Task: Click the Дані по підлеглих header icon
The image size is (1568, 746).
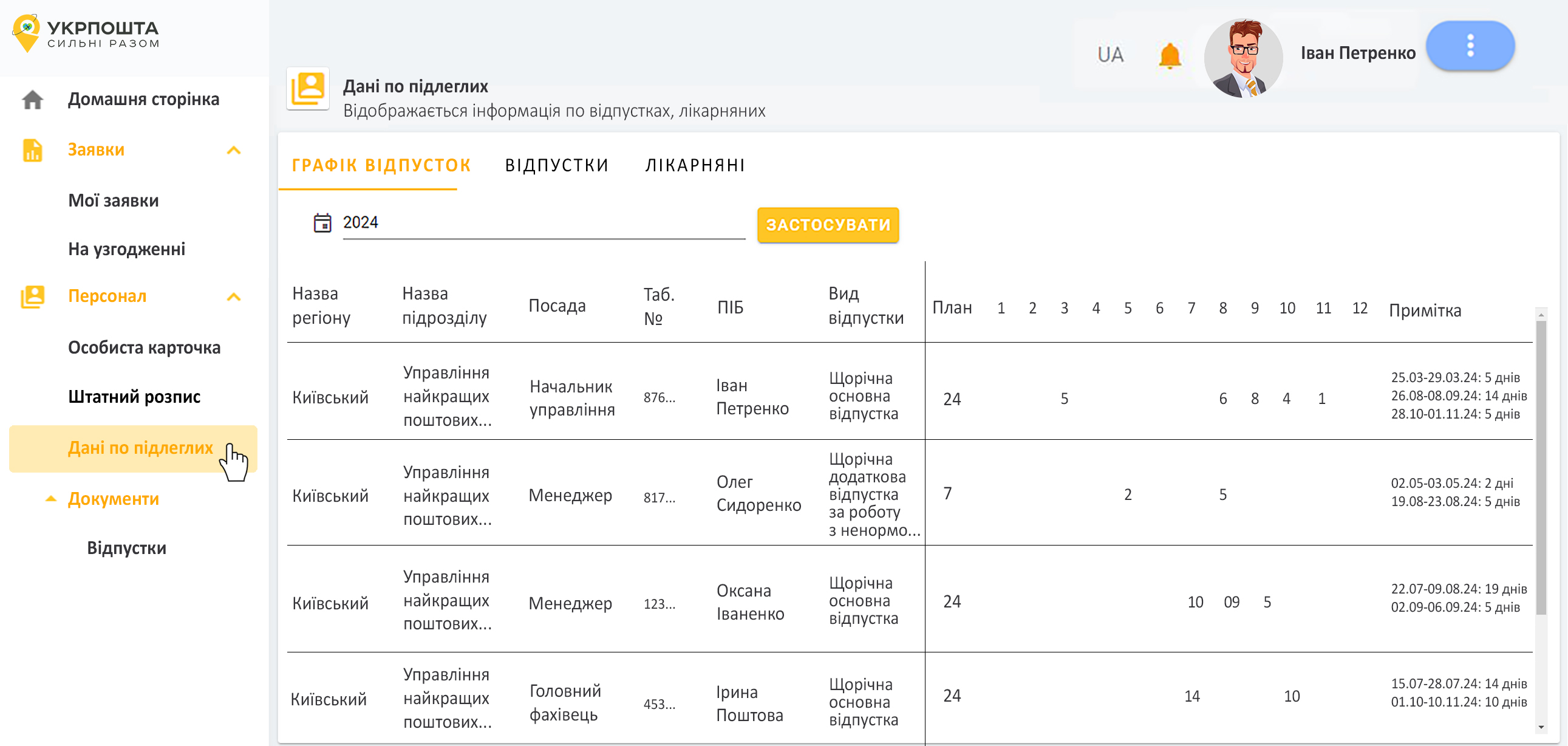Action: point(307,88)
